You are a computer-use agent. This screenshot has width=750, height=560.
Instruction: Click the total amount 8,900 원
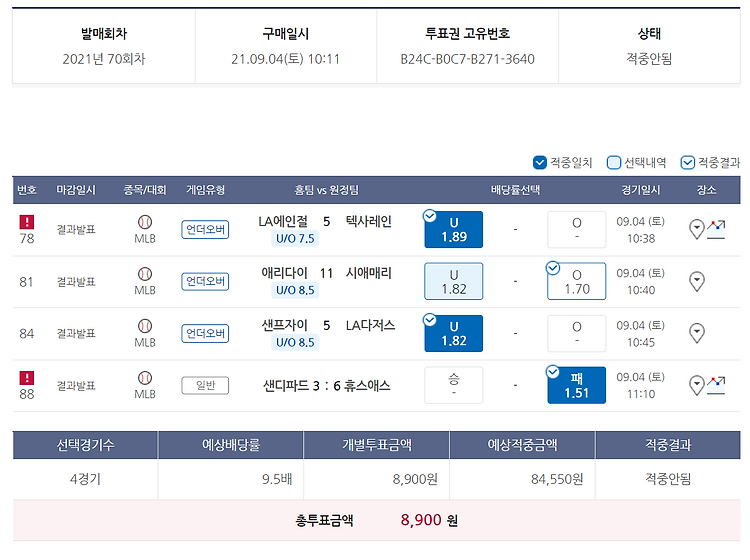(429, 520)
